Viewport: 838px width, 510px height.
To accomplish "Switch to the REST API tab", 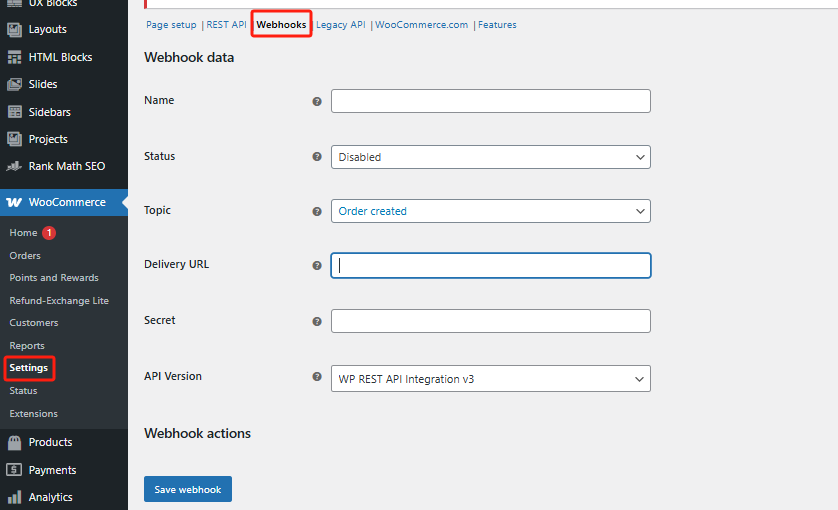I will (x=226, y=25).
